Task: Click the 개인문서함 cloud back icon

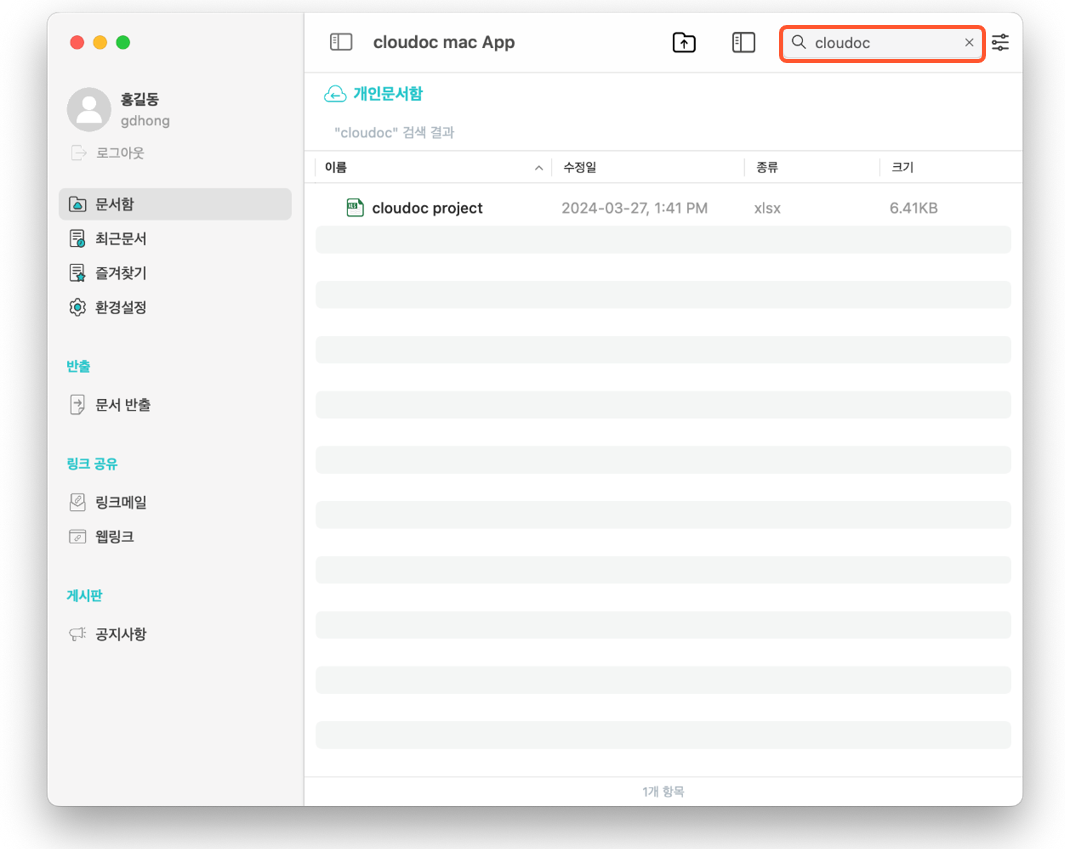Action: (x=335, y=94)
